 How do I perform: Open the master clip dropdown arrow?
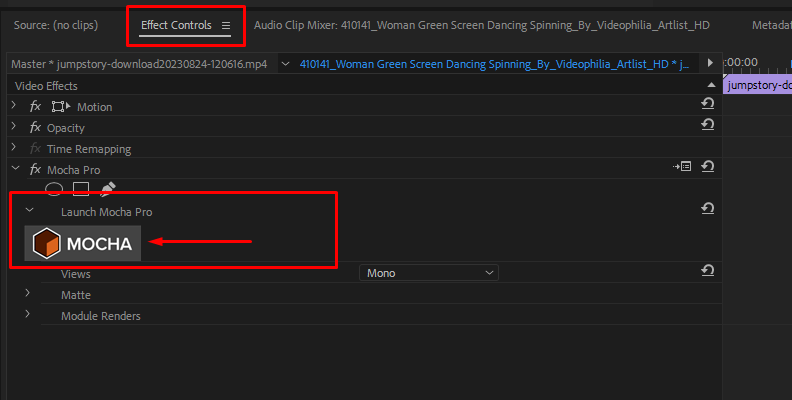[285, 64]
